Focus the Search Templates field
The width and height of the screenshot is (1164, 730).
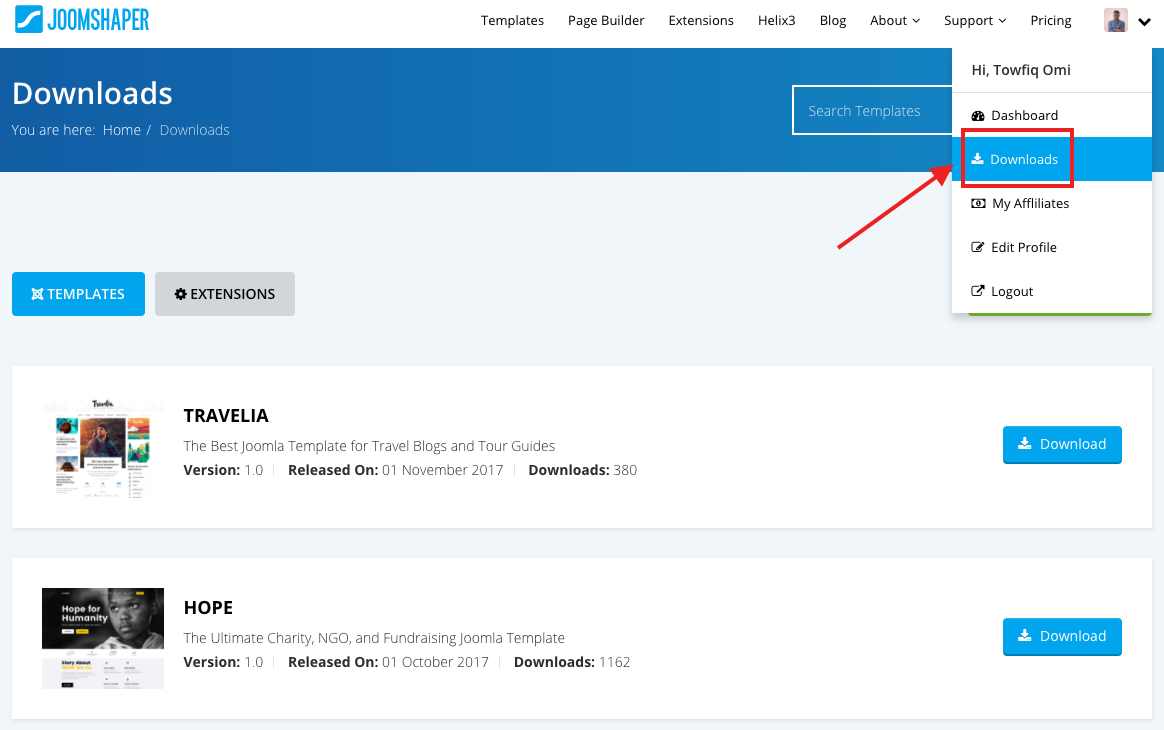872,111
